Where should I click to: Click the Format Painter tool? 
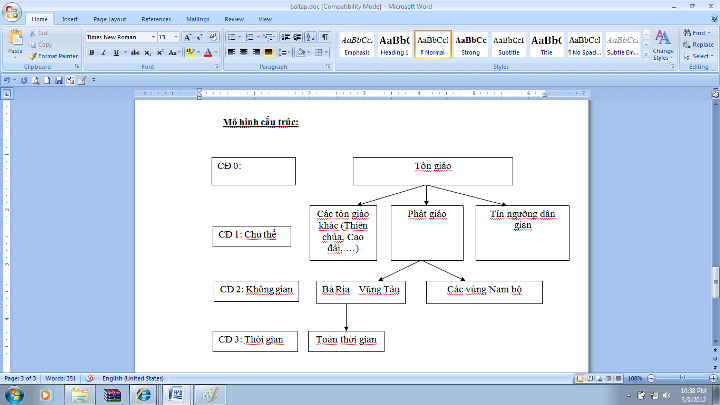(52, 55)
